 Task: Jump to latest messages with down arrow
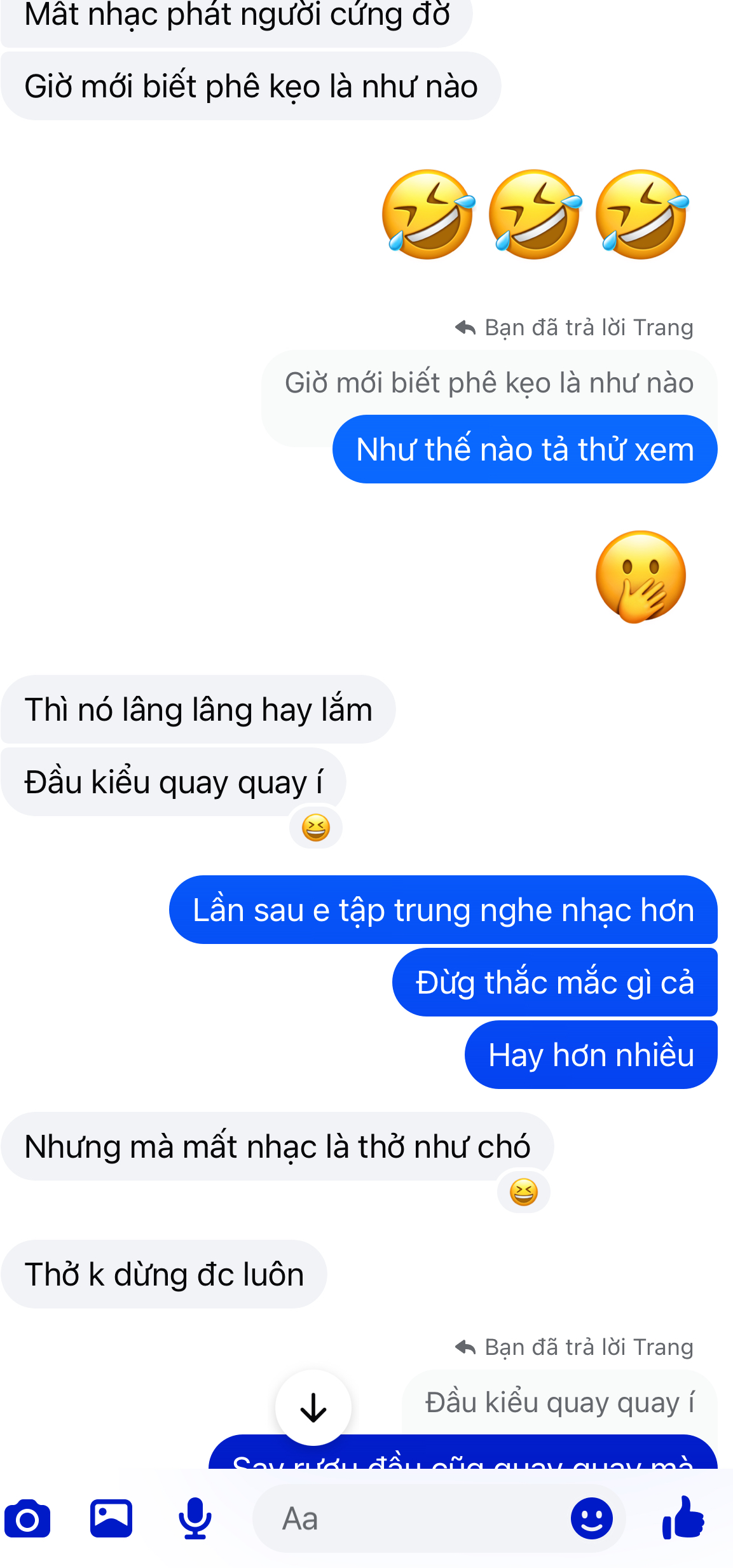[x=313, y=1408]
